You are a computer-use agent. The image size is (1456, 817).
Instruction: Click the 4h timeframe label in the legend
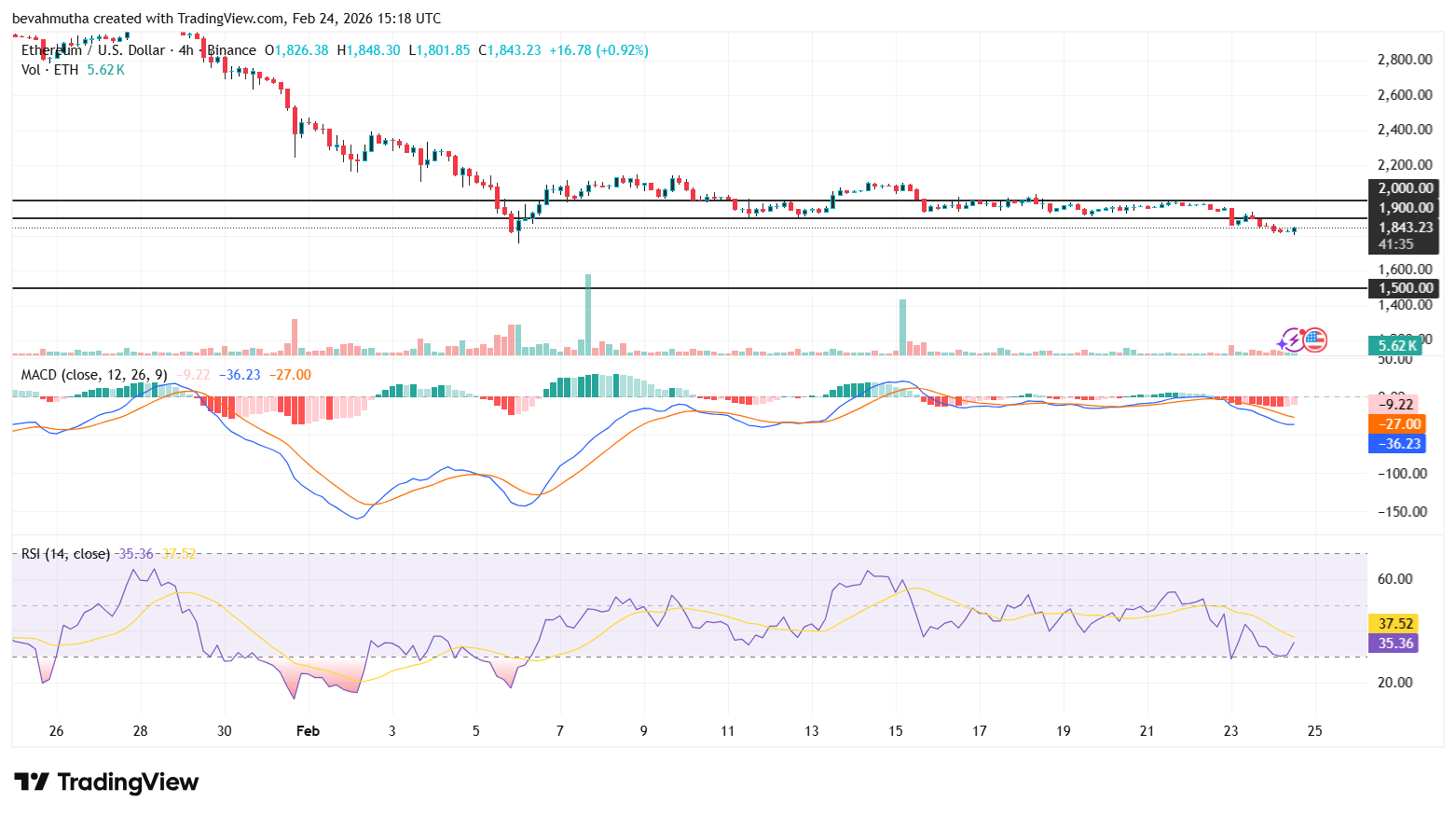[185, 50]
